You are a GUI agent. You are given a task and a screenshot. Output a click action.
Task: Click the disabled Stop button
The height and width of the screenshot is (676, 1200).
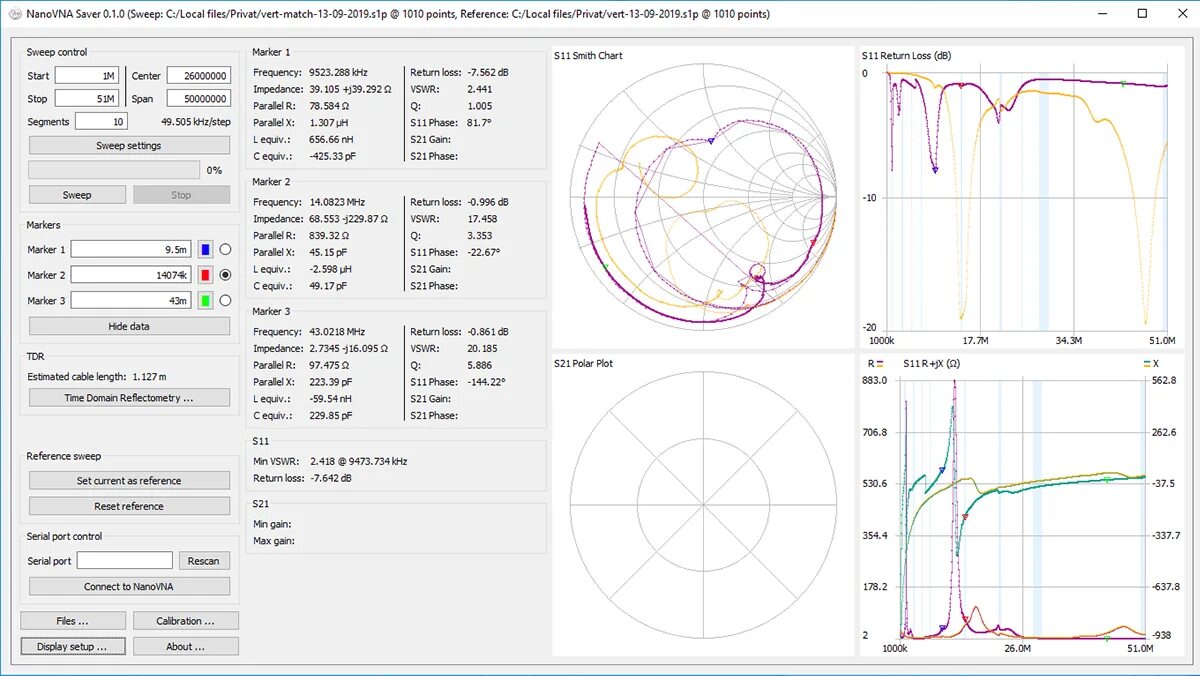(x=181, y=195)
